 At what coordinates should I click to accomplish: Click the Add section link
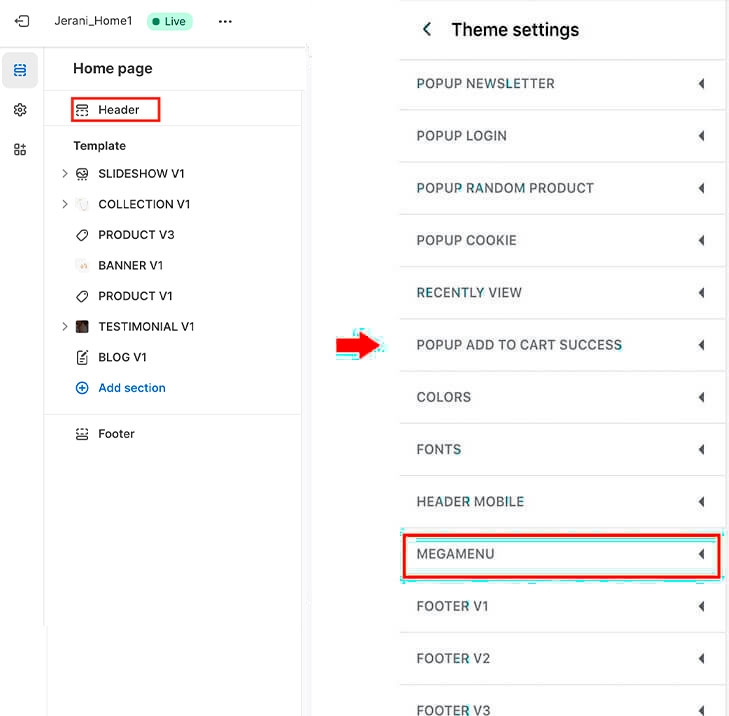[x=132, y=388]
